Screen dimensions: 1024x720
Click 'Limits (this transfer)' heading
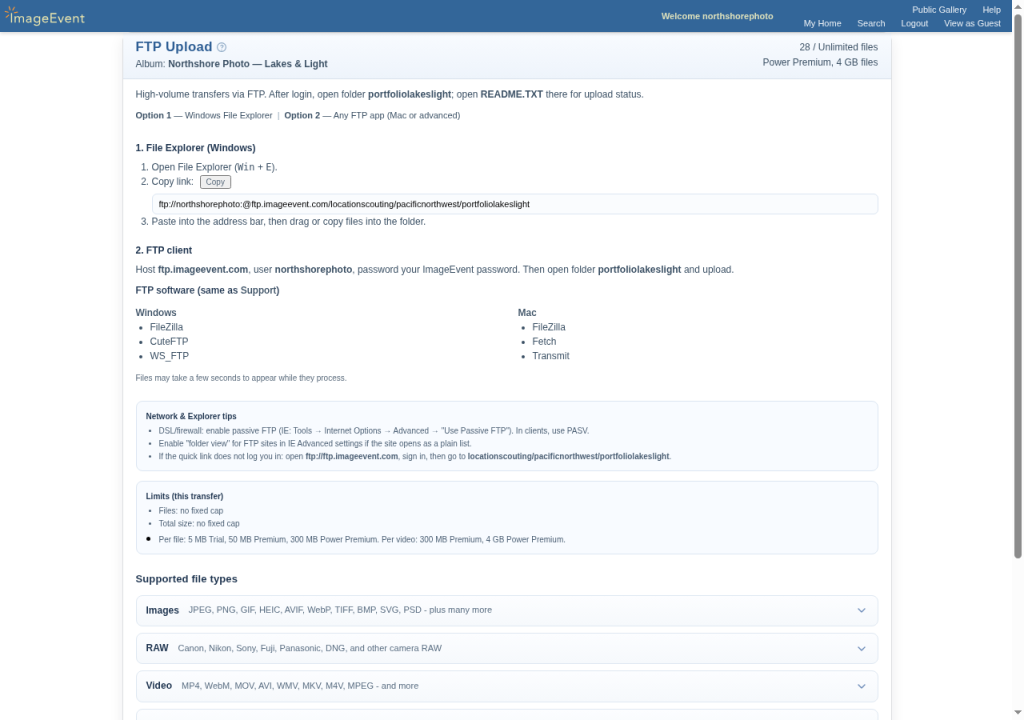pyautogui.click(x=184, y=497)
